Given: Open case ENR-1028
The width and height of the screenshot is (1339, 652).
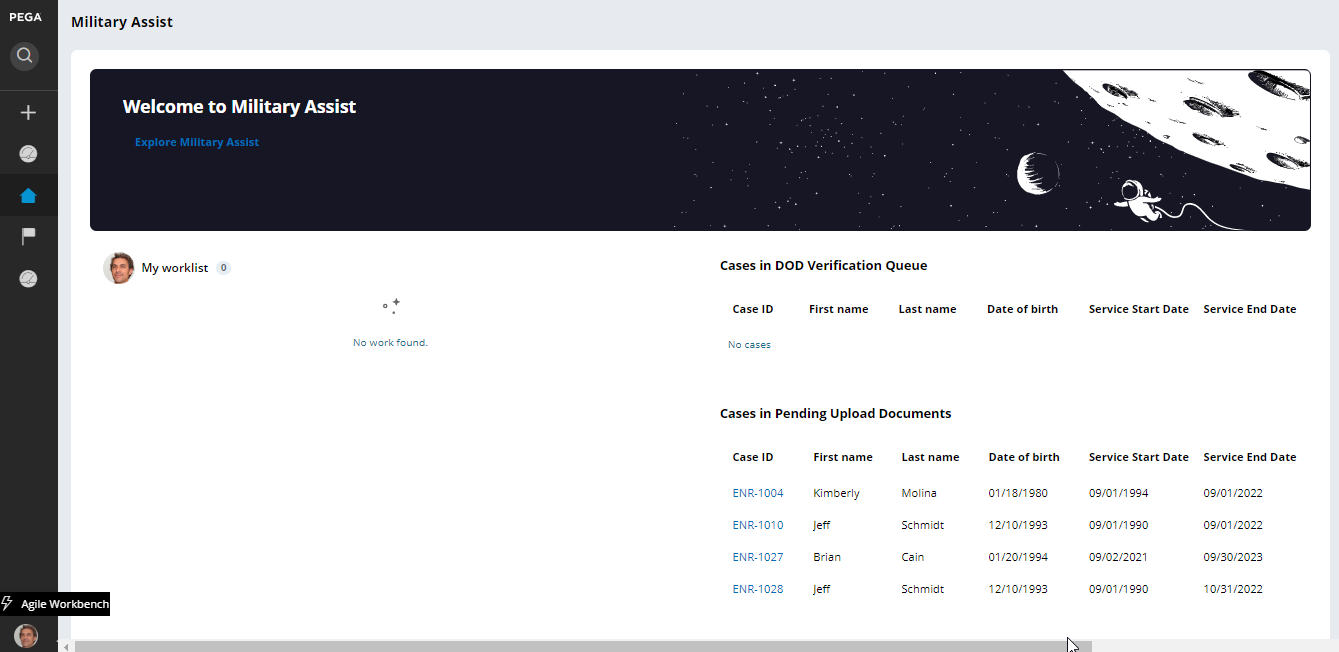Looking at the screenshot, I should pyautogui.click(x=758, y=589).
